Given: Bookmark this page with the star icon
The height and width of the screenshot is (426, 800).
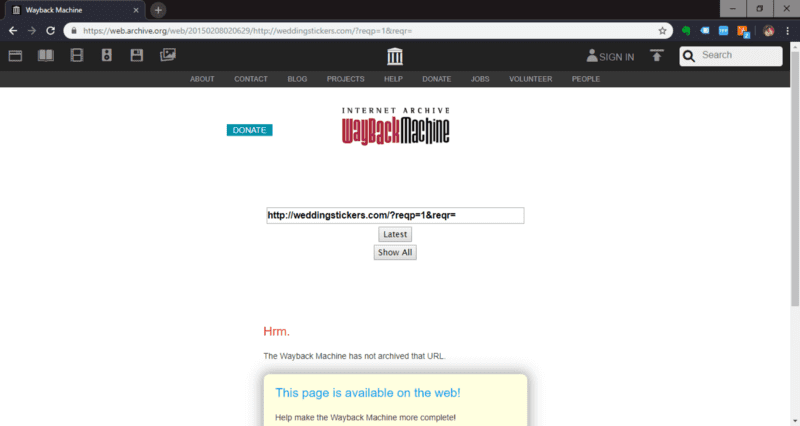Looking at the screenshot, I should [x=662, y=31].
